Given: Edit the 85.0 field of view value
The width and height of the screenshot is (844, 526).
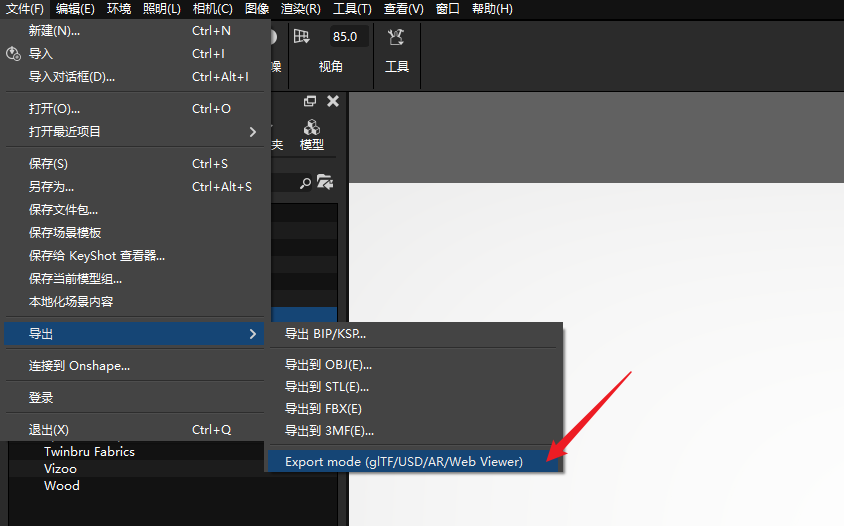Looking at the screenshot, I should pos(345,37).
